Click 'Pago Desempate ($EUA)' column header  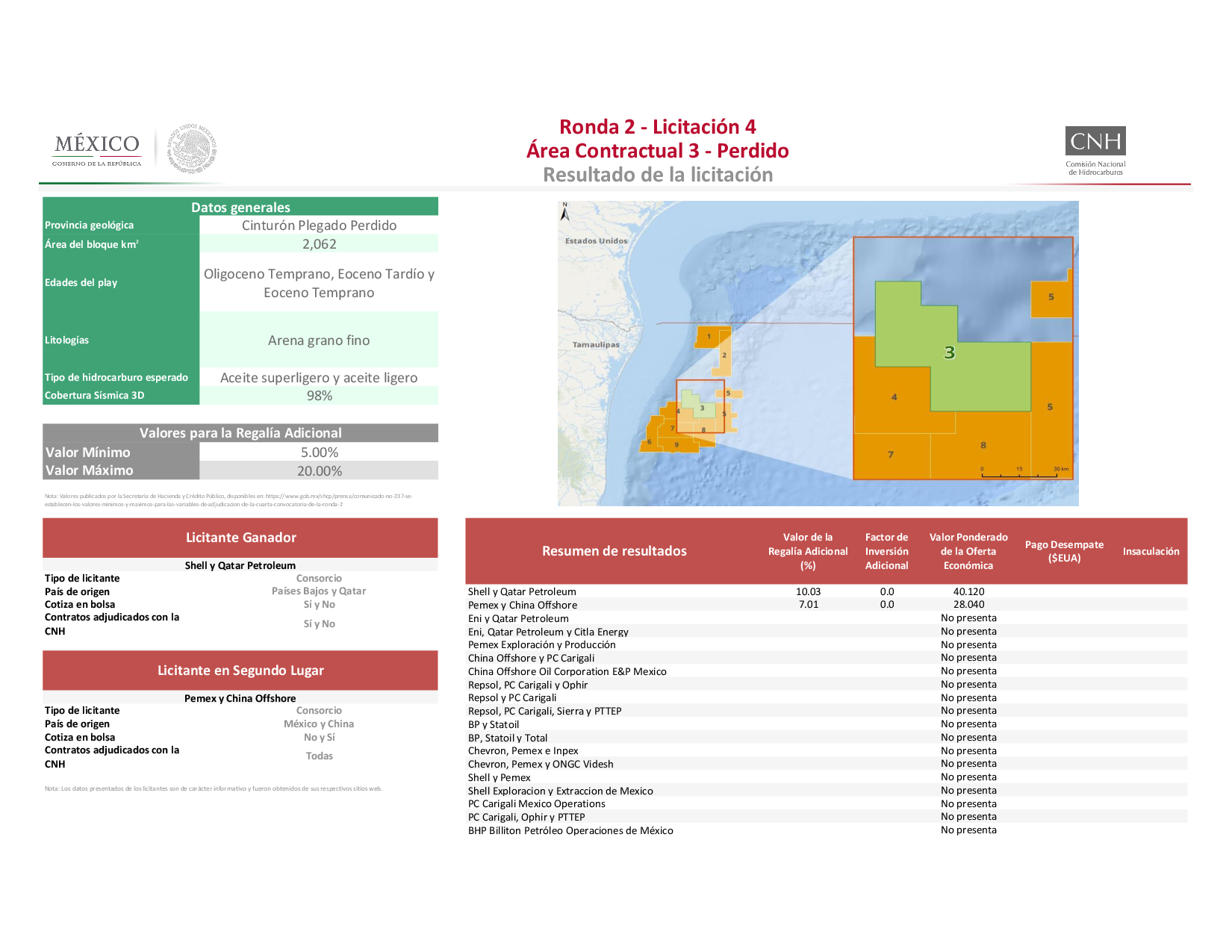click(1064, 551)
